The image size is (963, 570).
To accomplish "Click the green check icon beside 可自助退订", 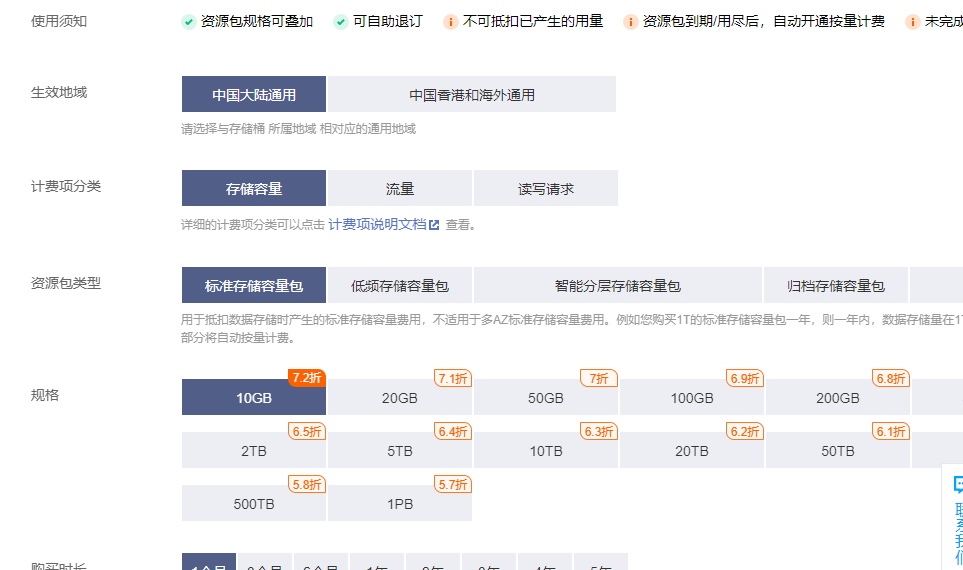I will click(x=341, y=22).
